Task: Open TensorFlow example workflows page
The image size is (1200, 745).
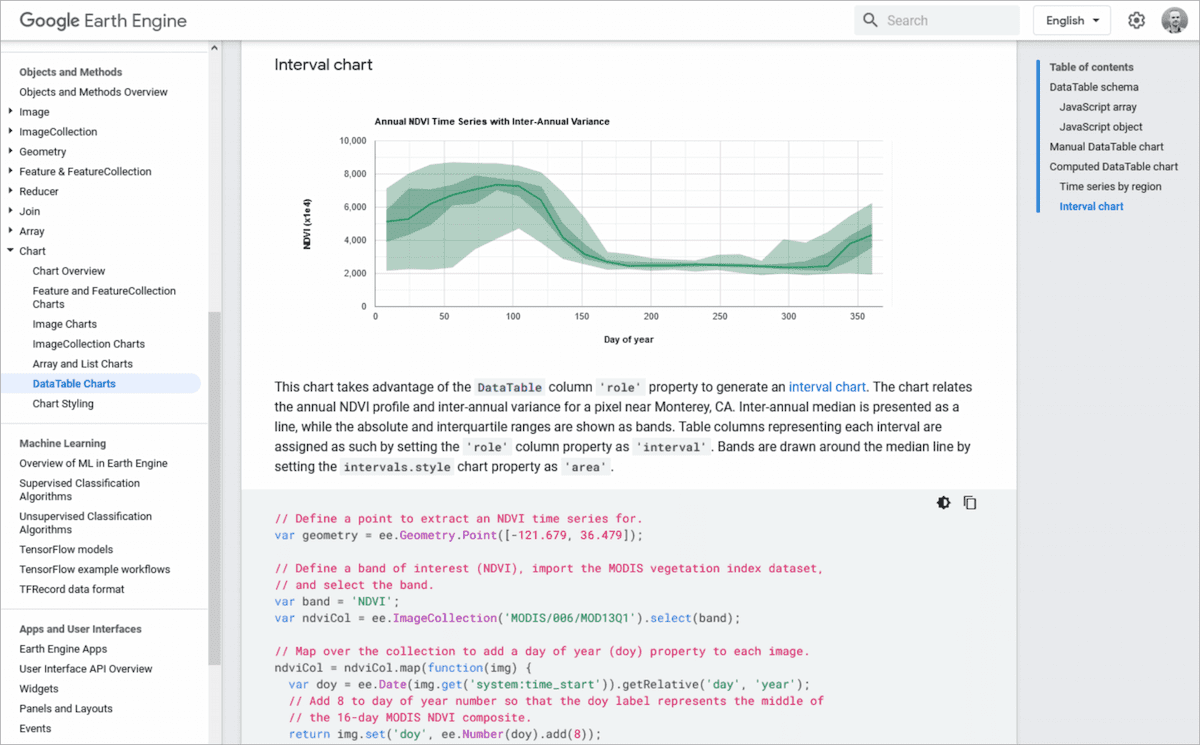Action: point(95,569)
